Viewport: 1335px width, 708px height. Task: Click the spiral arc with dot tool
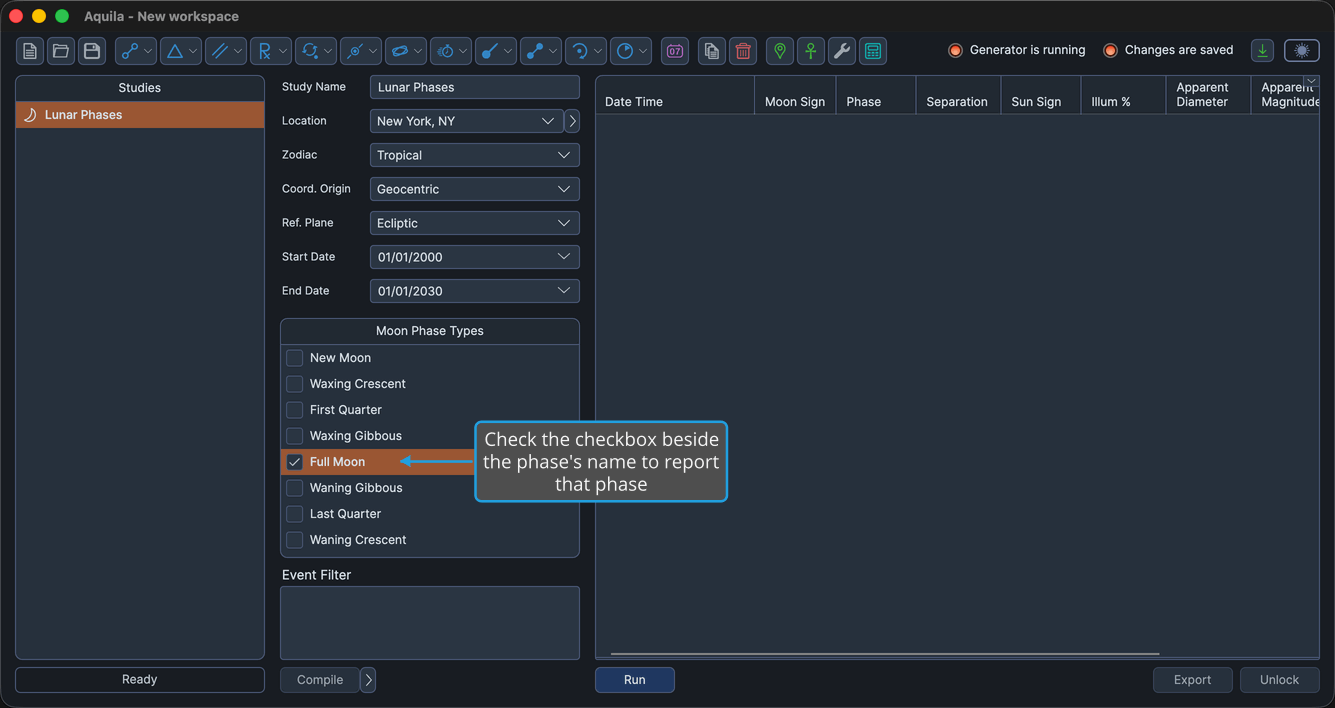pyautogui.click(x=586, y=51)
